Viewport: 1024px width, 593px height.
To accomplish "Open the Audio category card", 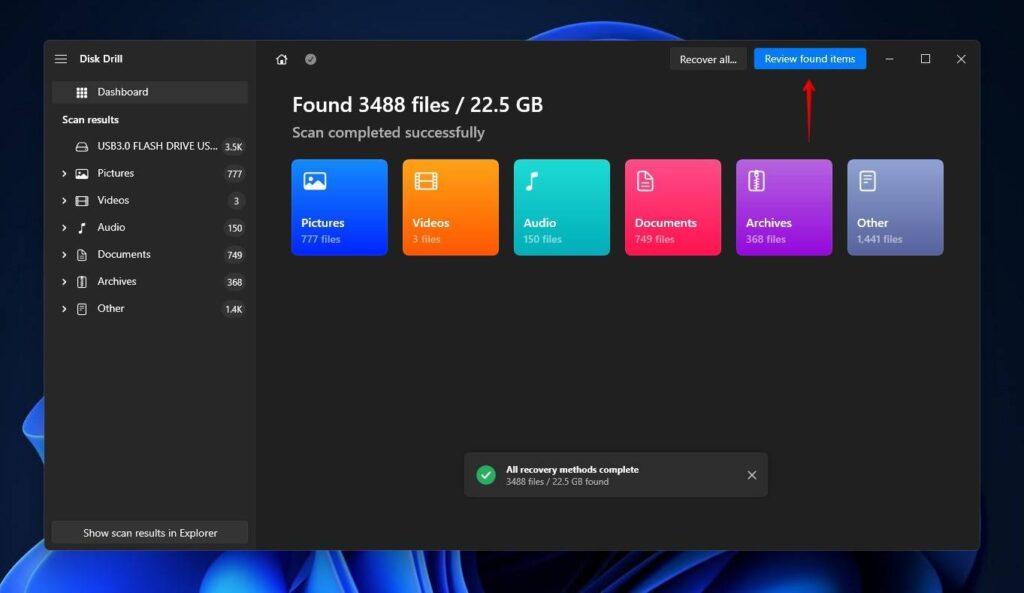I will coord(561,206).
